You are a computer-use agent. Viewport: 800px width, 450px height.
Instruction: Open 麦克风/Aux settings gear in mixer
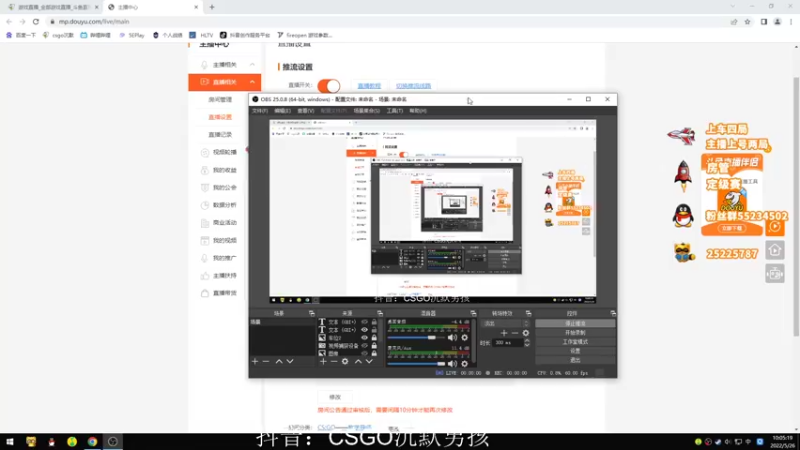(464, 364)
